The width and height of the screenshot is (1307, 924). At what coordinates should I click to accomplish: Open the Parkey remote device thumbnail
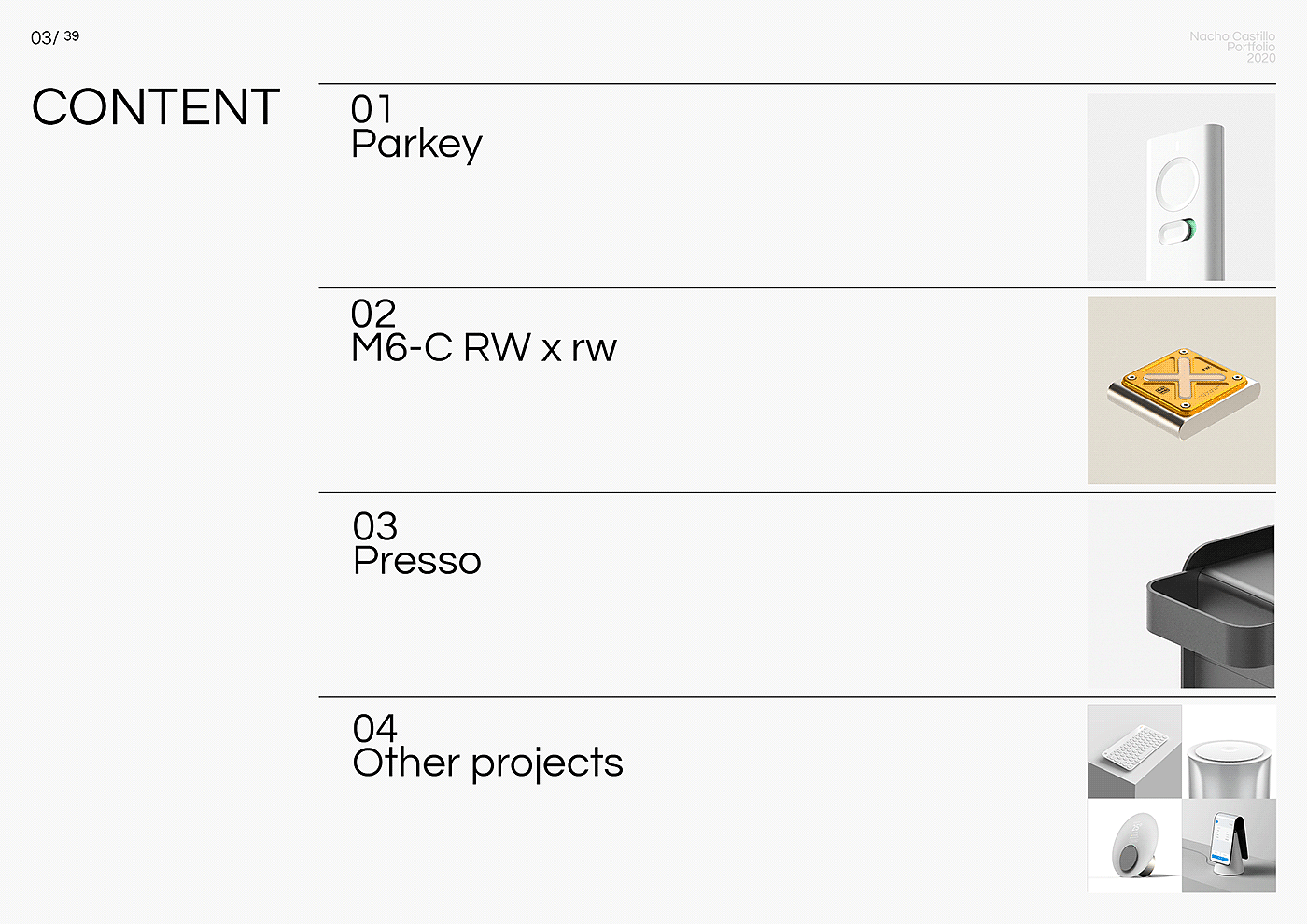1181,187
